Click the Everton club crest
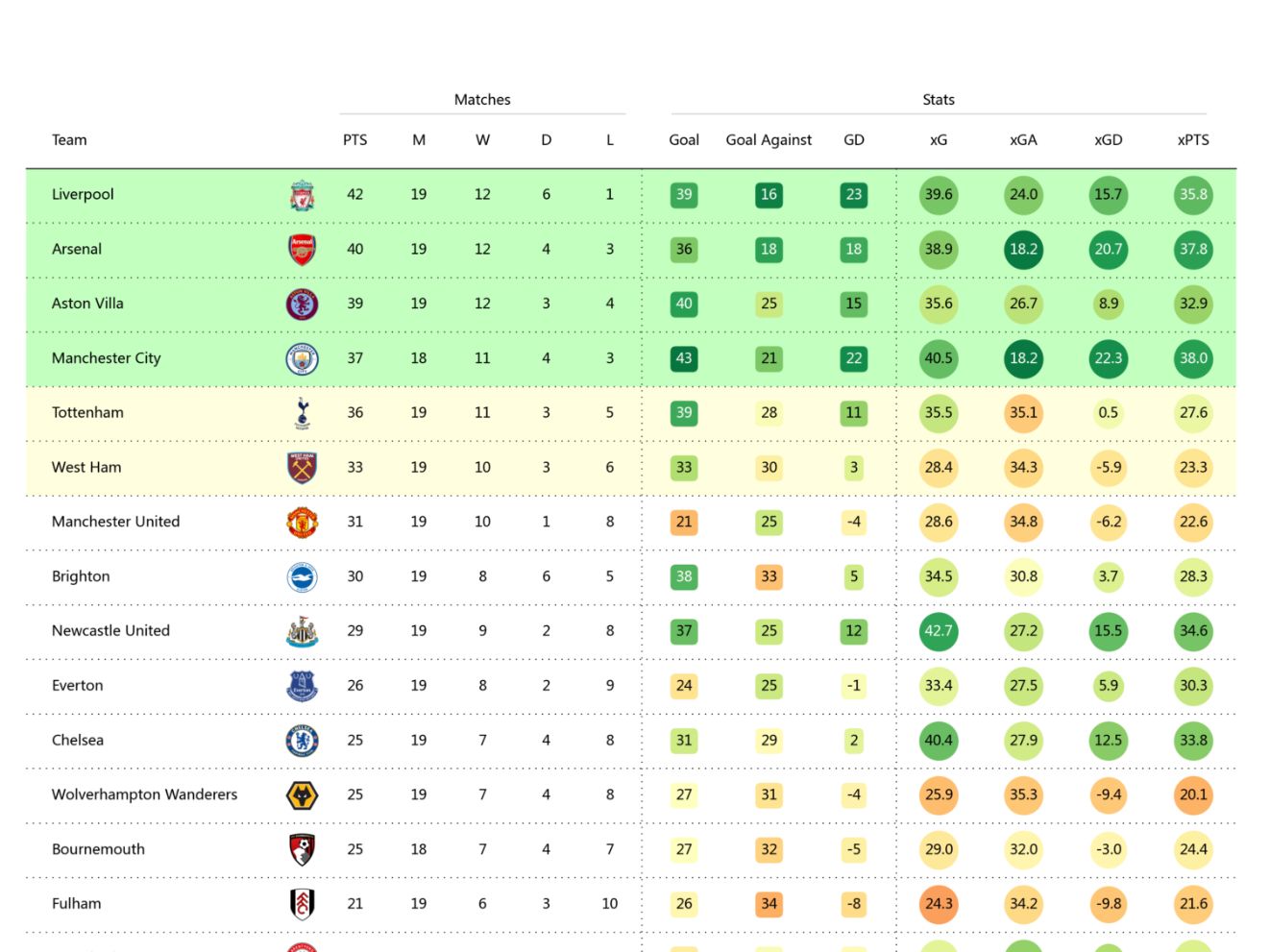1270x952 pixels. tap(302, 686)
